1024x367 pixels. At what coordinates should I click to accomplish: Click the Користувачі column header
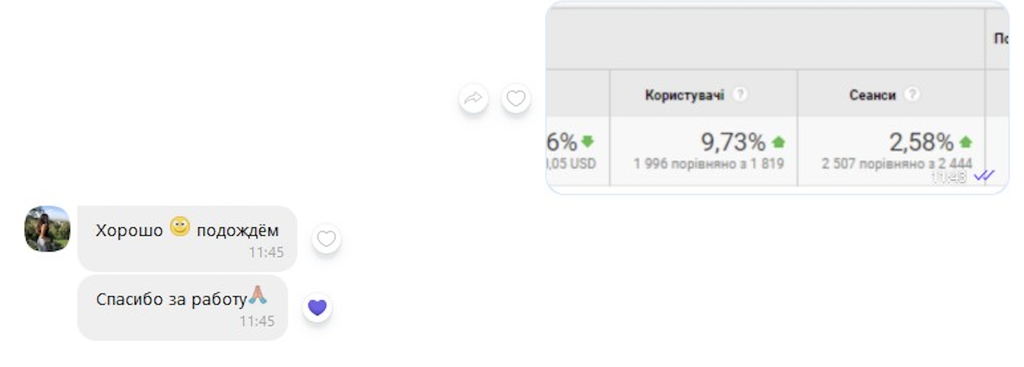click(684, 95)
